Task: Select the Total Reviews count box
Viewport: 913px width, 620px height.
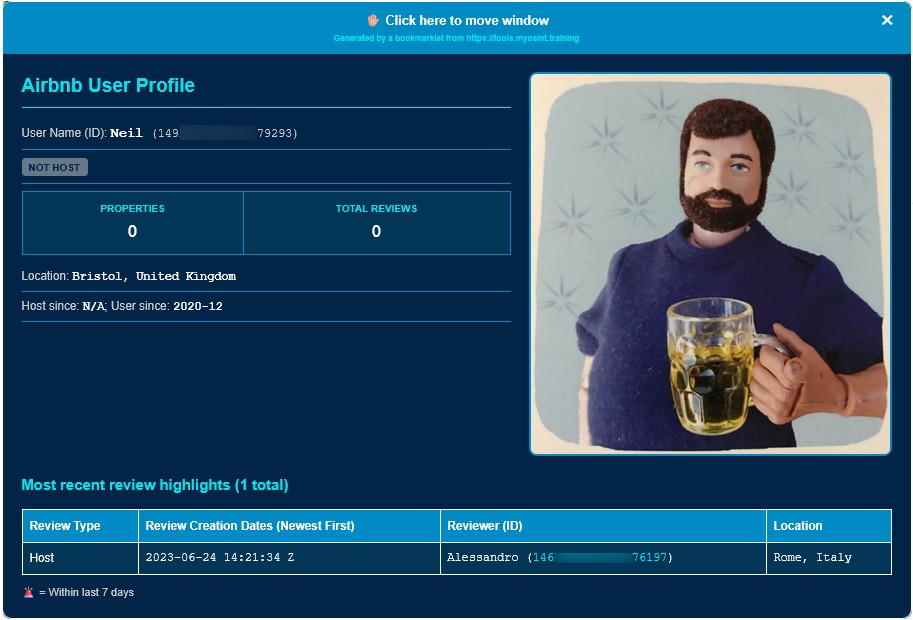Action: 376,222
